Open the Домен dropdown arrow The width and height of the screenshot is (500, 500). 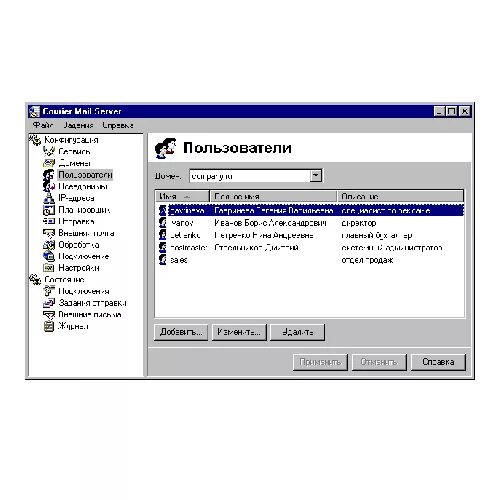tap(315, 175)
